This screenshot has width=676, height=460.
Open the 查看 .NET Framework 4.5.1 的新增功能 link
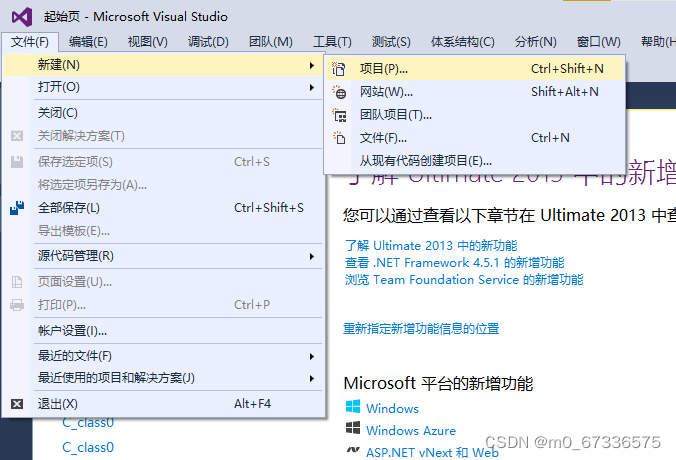click(454, 263)
